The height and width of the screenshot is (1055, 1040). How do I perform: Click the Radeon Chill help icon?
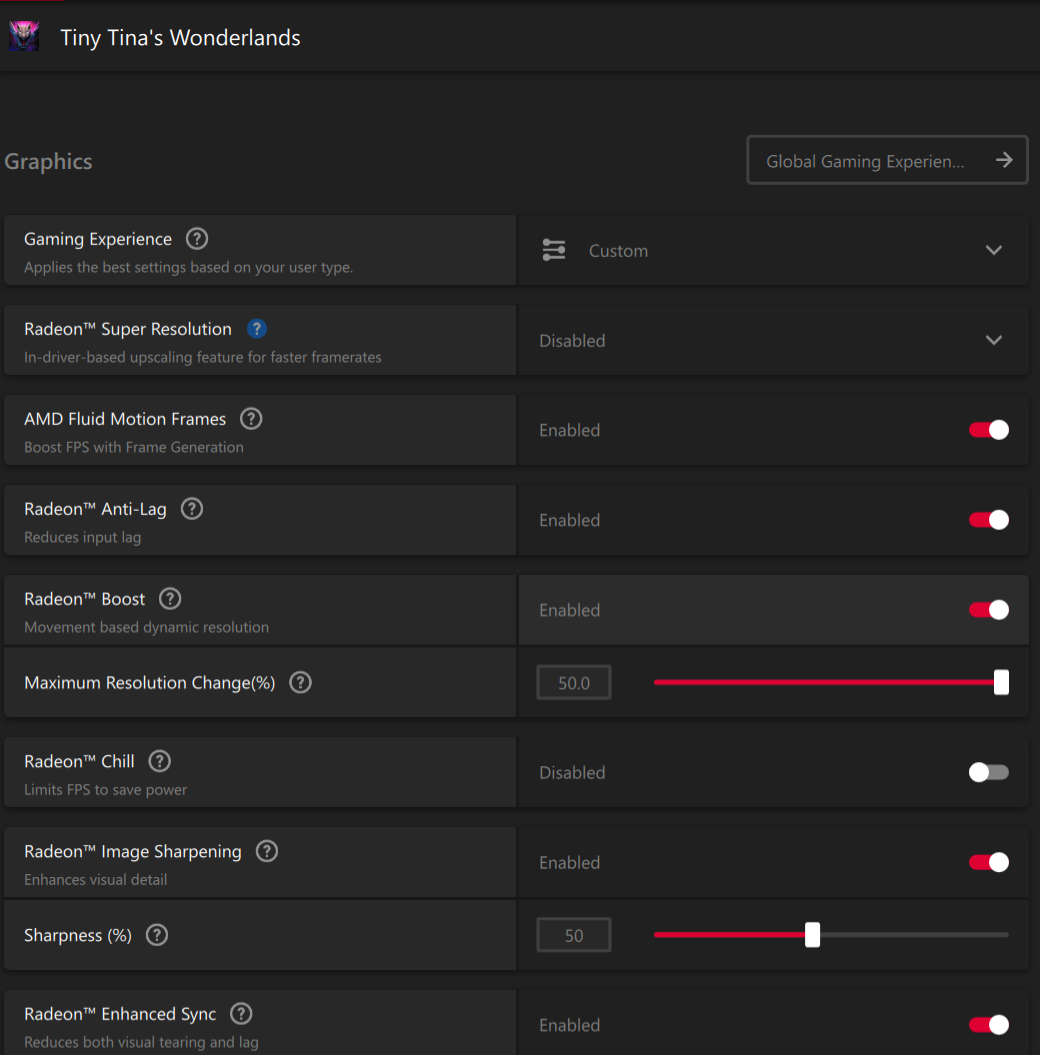tap(160, 761)
